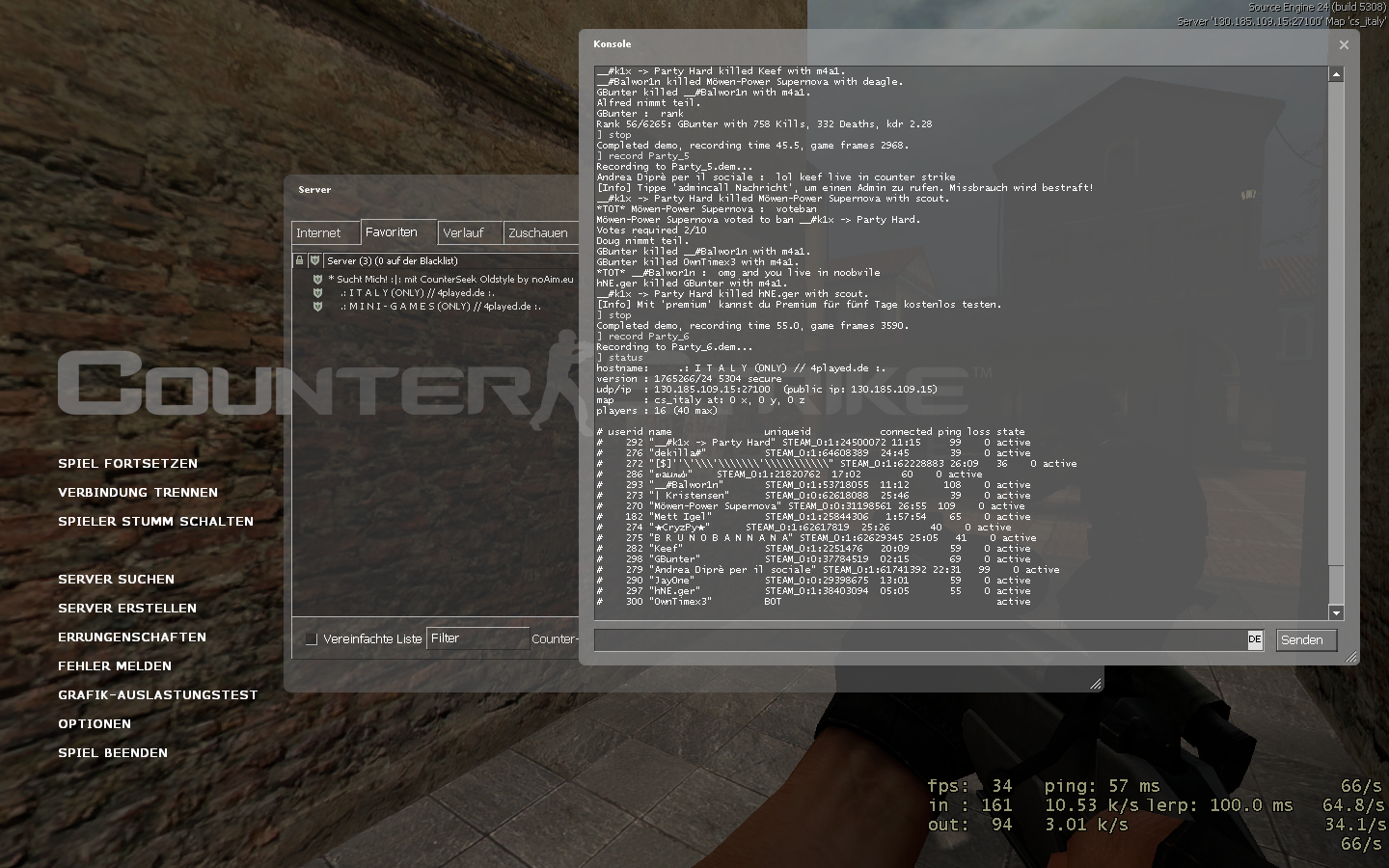Open SERVER SUCHEN
Viewport: 1389px width, 868px height.
[x=116, y=579]
